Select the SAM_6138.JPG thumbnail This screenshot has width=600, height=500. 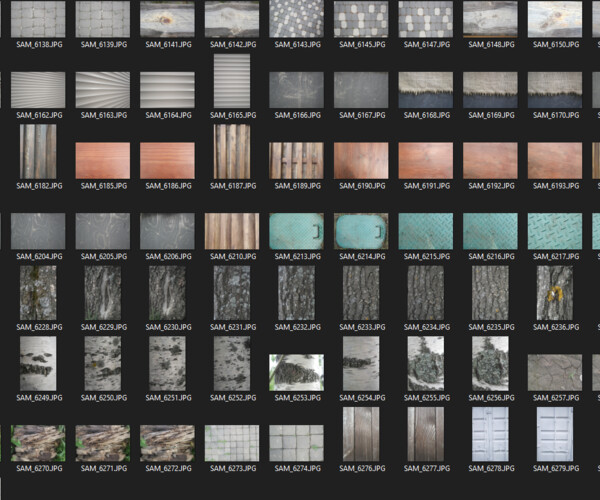pyautogui.click(x=38, y=19)
